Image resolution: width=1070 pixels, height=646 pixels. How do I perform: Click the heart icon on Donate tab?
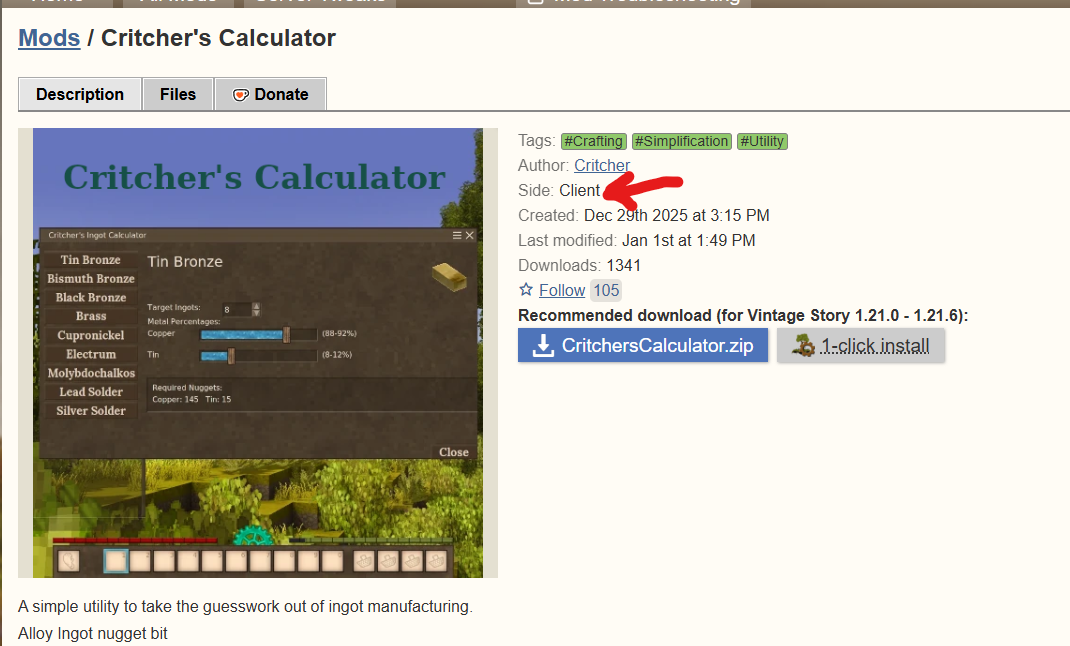tap(240, 95)
